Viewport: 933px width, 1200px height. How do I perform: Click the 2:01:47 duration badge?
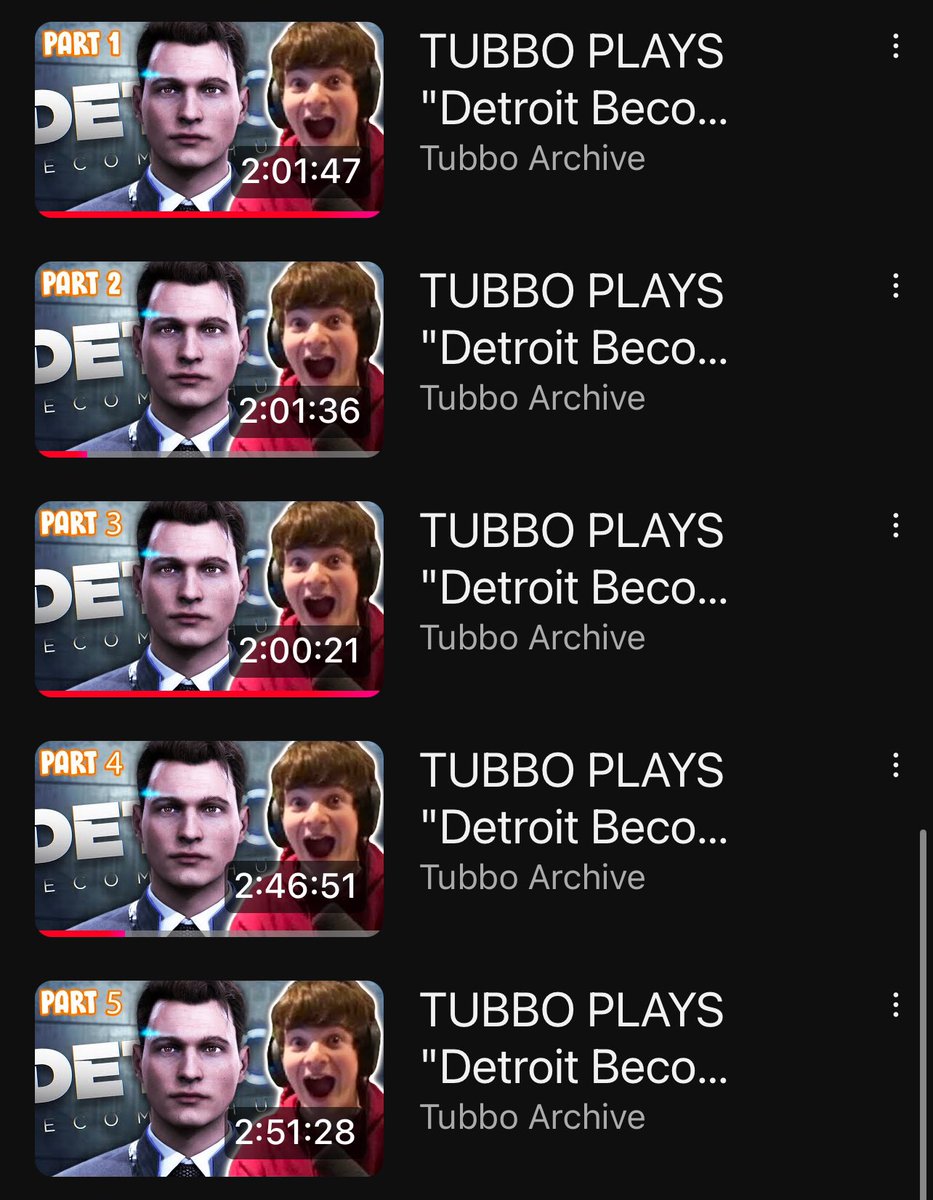300,171
